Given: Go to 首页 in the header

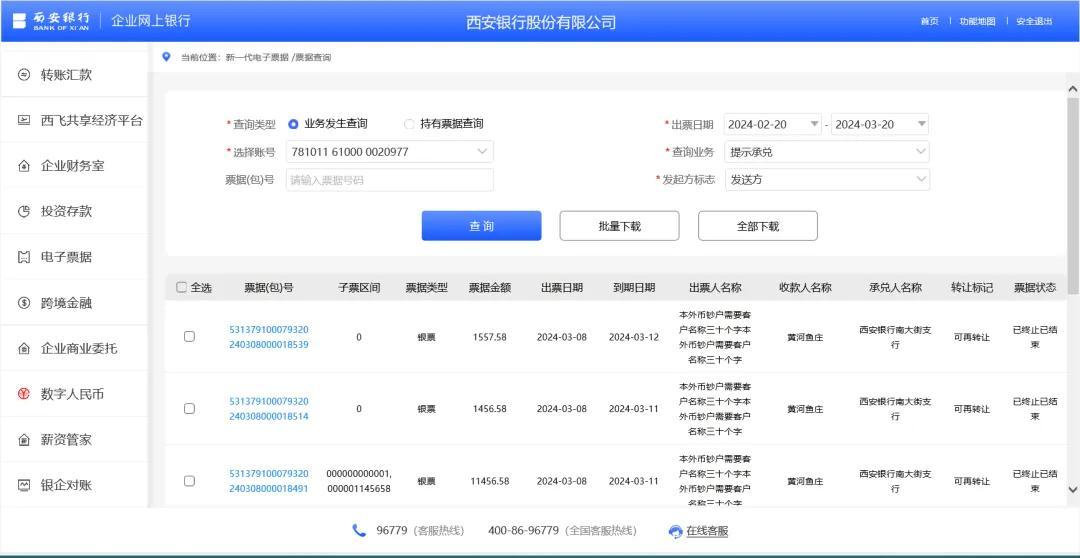Looking at the screenshot, I should [x=929, y=21].
